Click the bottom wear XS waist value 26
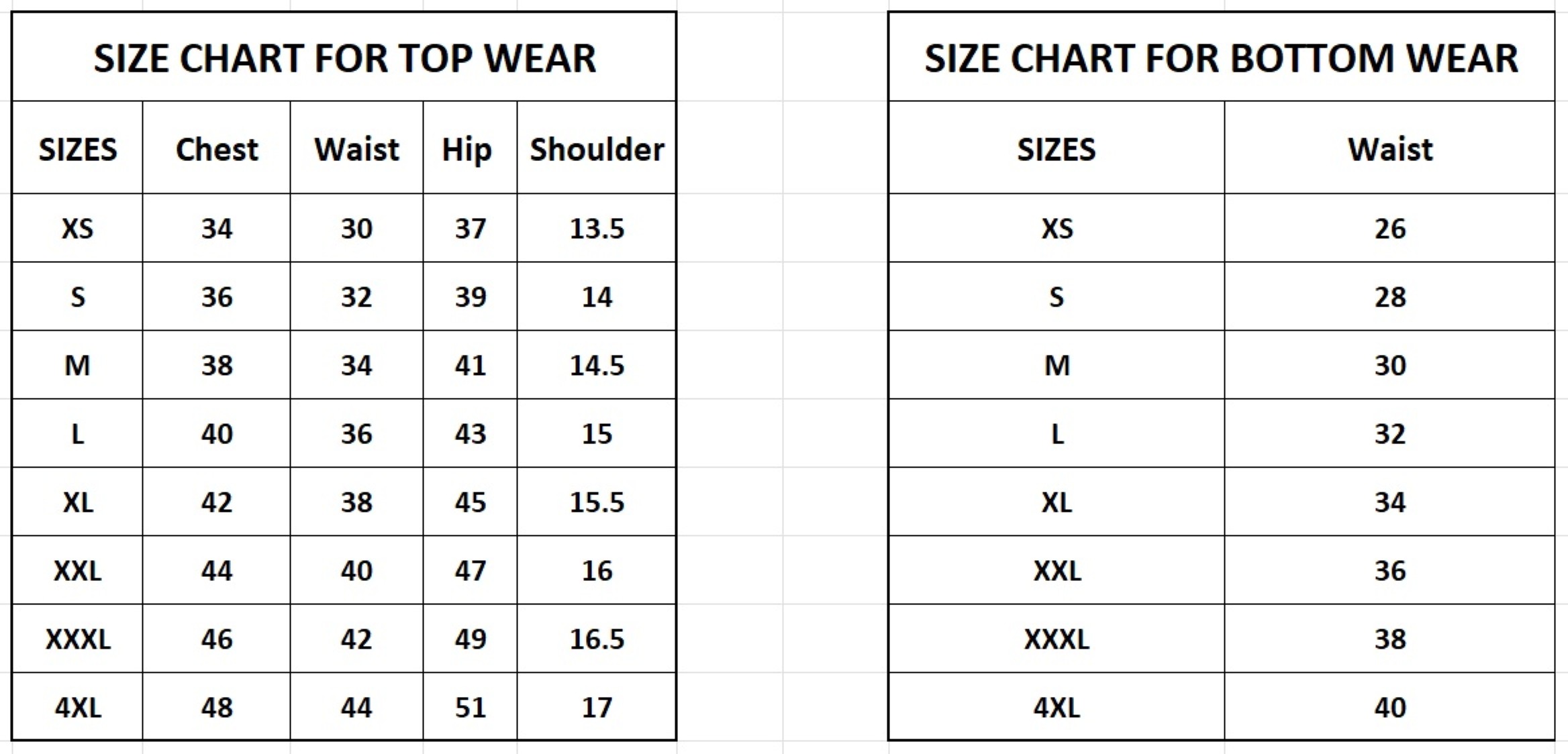 (x=1390, y=229)
